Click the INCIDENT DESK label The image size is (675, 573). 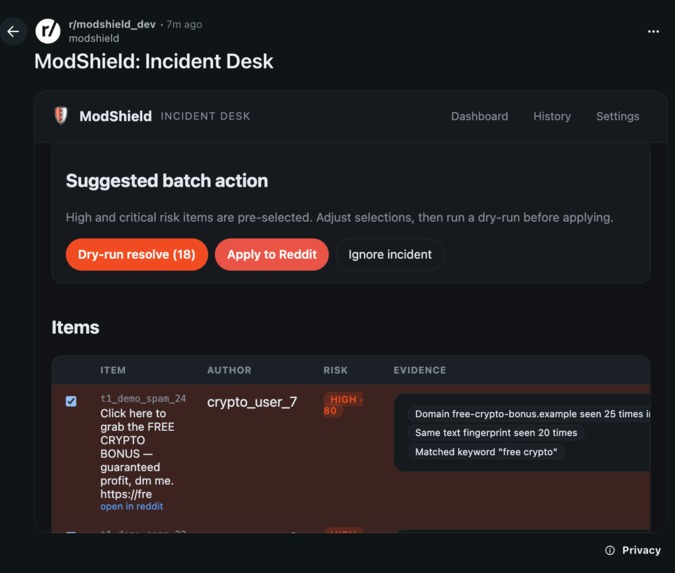click(205, 116)
